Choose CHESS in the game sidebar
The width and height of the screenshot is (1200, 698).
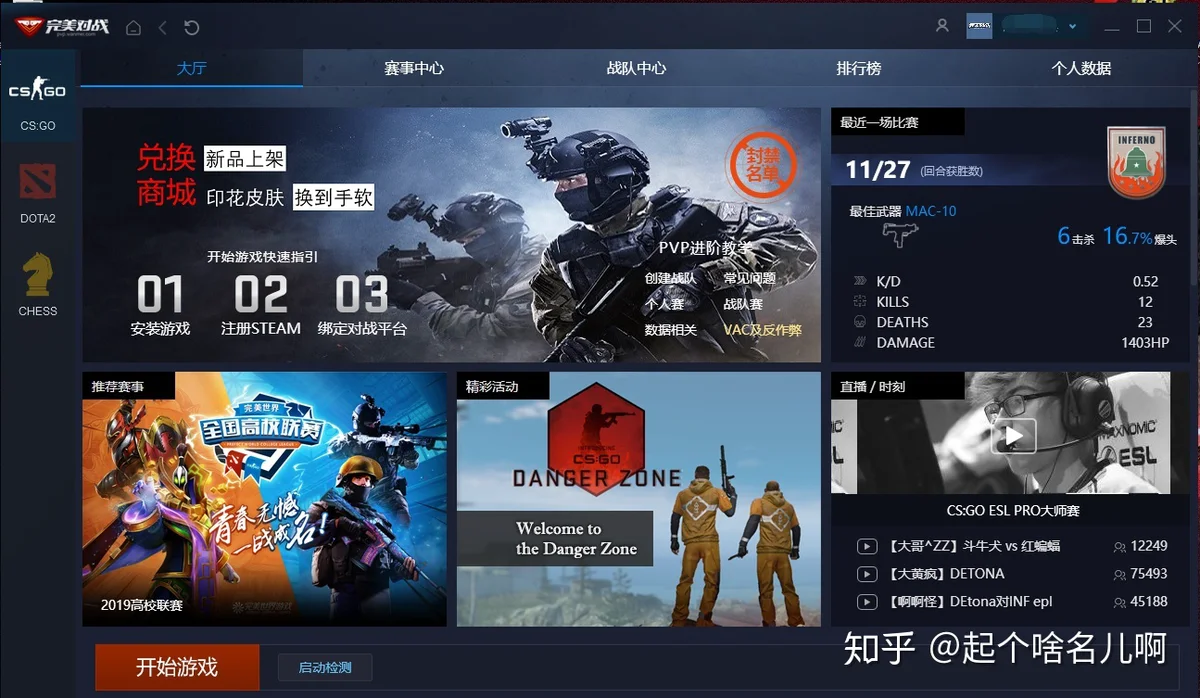pos(38,284)
